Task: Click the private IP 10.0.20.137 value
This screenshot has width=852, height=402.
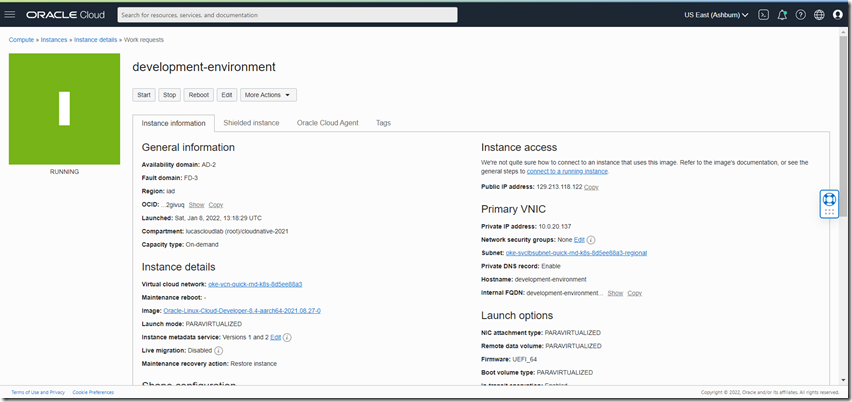Action: pyautogui.click(x=554, y=227)
